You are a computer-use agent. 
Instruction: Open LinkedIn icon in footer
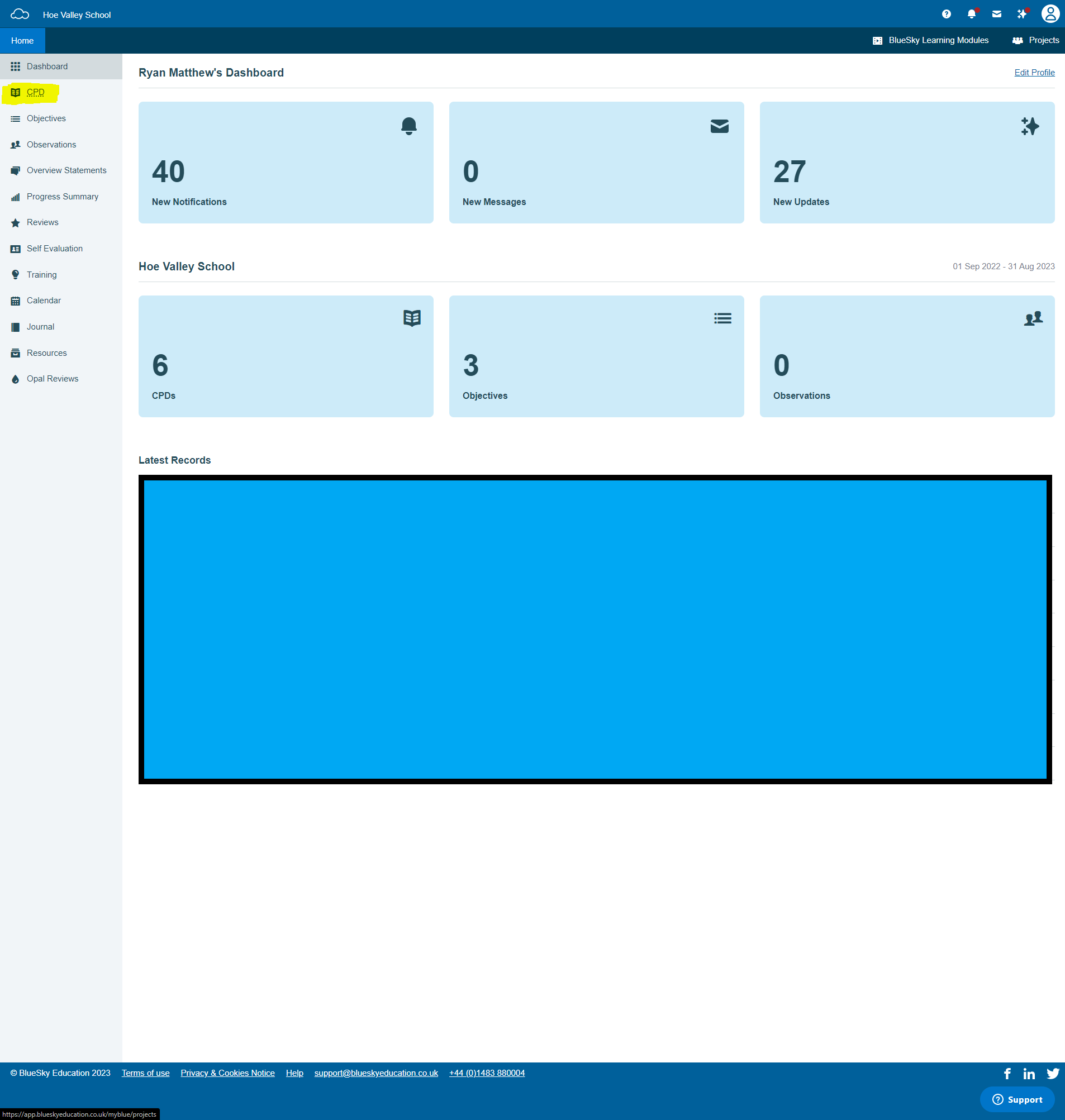coord(1029,1074)
